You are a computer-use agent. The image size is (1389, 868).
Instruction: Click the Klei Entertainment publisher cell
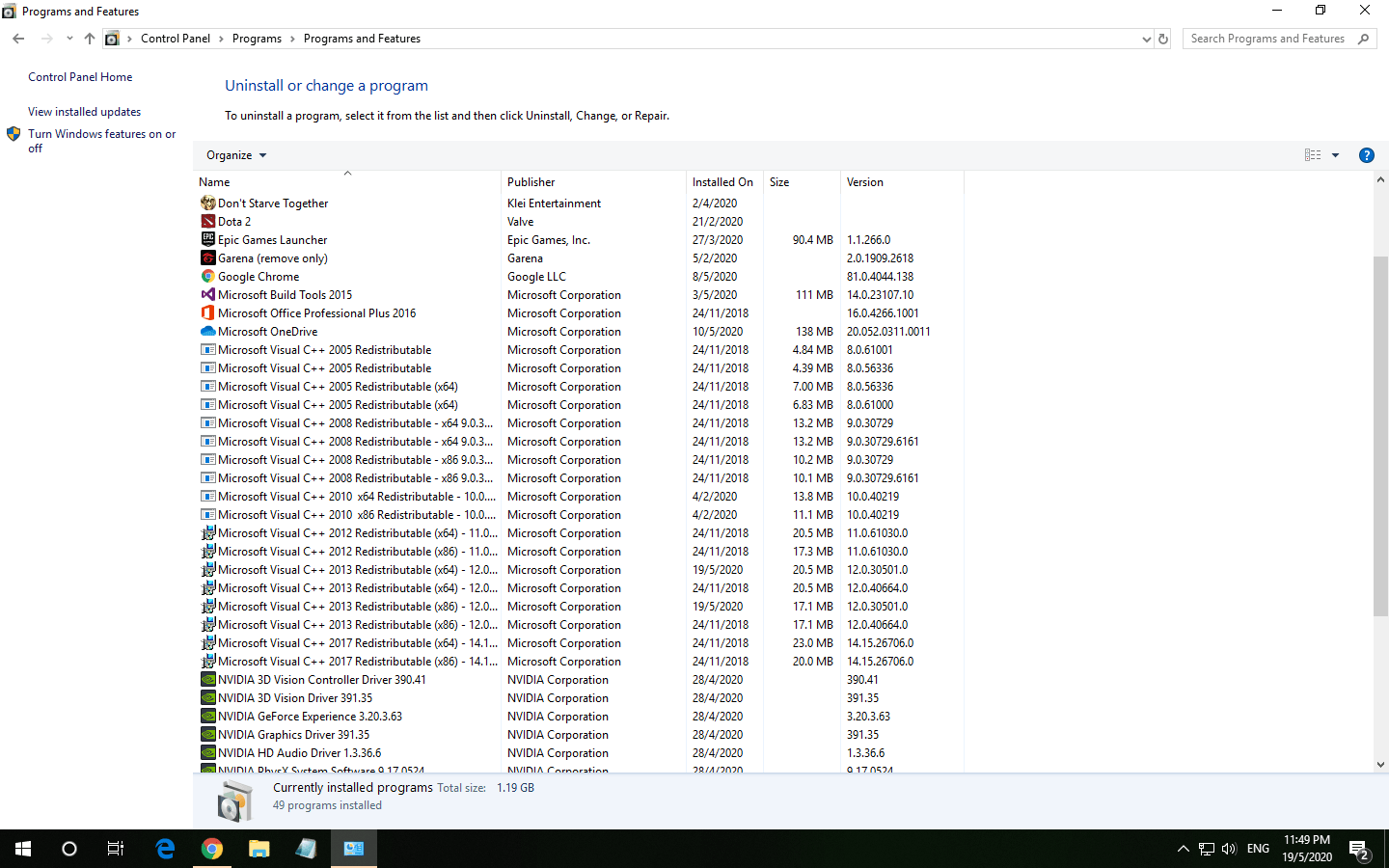(554, 203)
